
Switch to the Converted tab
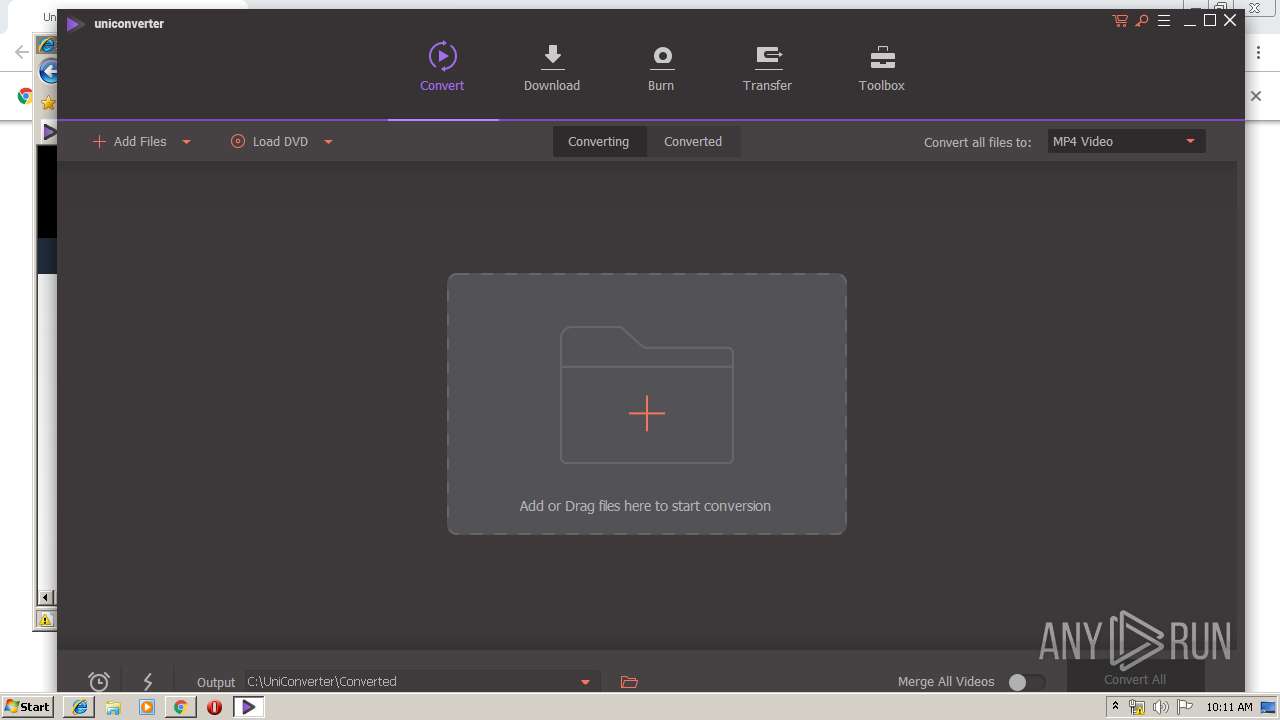click(x=693, y=141)
